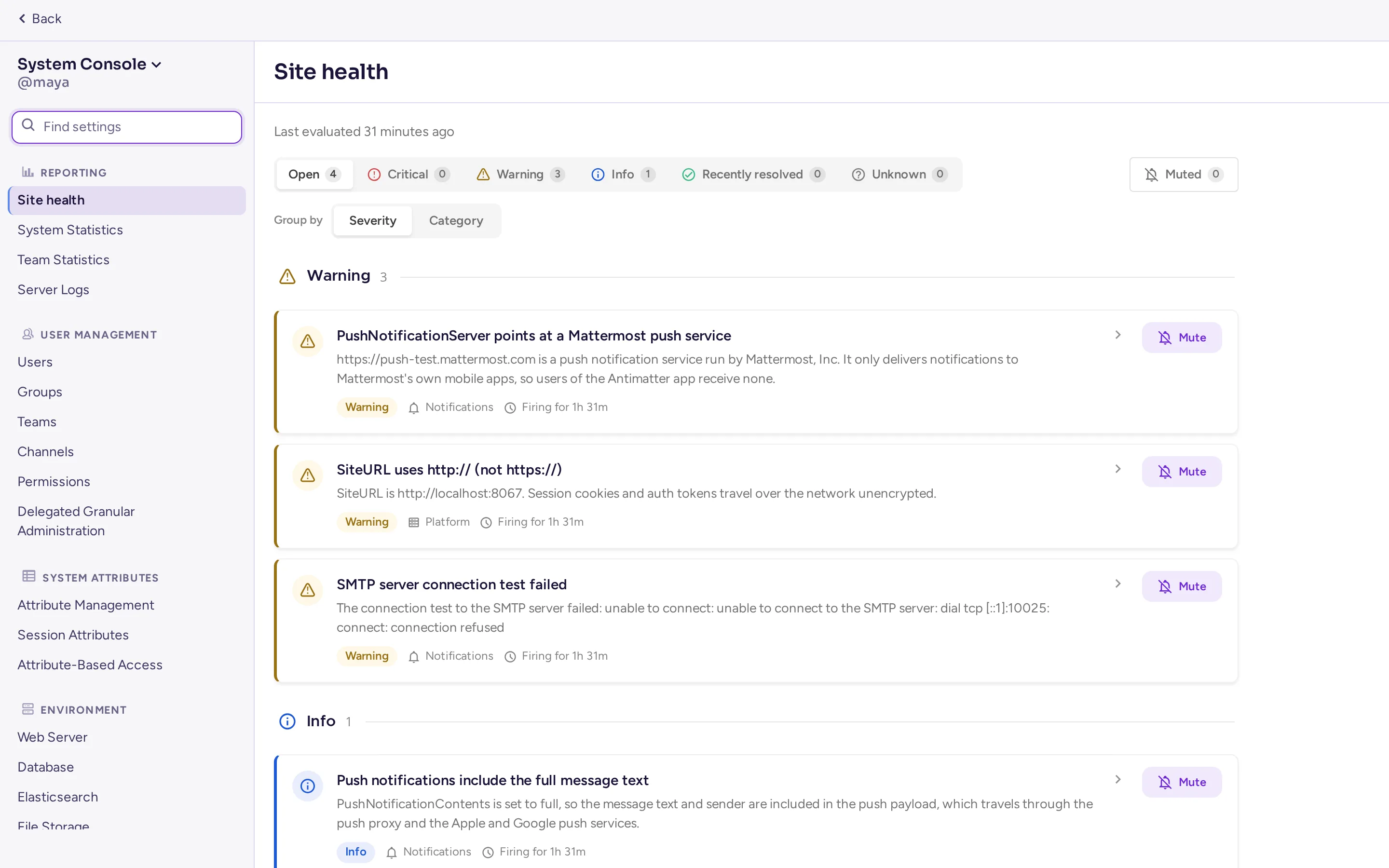Open System Statistics in sidebar

click(x=127, y=230)
